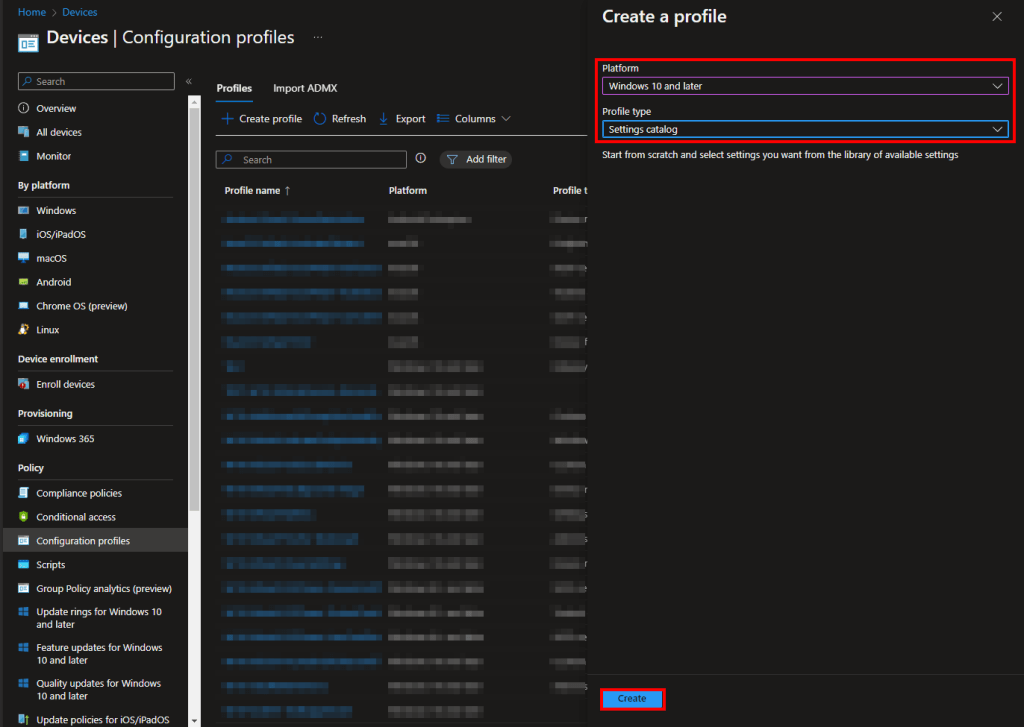Select the Monitor icon in sidebar

[x=24, y=156]
